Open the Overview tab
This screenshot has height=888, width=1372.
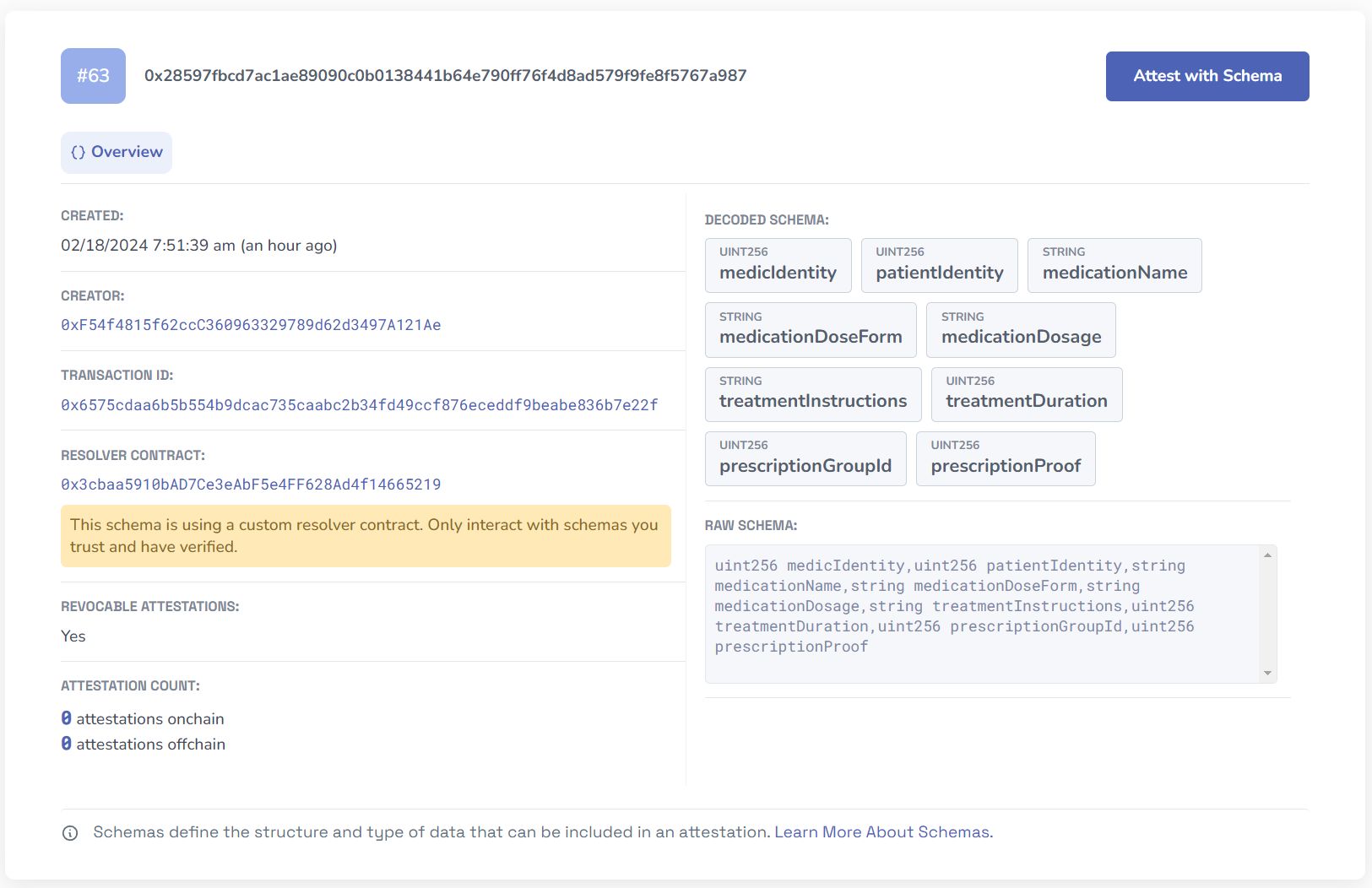pyautogui.click(x=117, y=153)
